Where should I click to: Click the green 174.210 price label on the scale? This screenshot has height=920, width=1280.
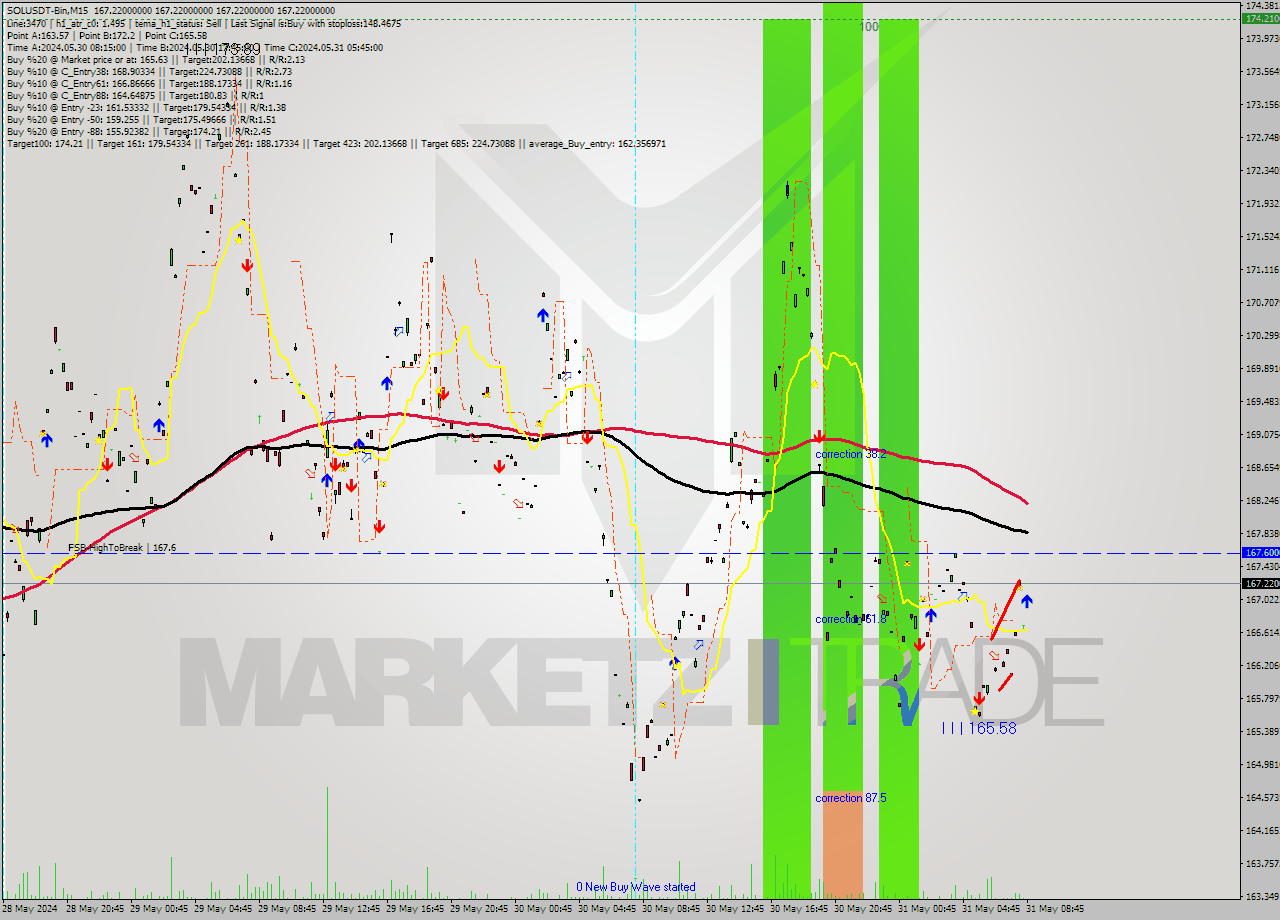tap(1259, 17)
